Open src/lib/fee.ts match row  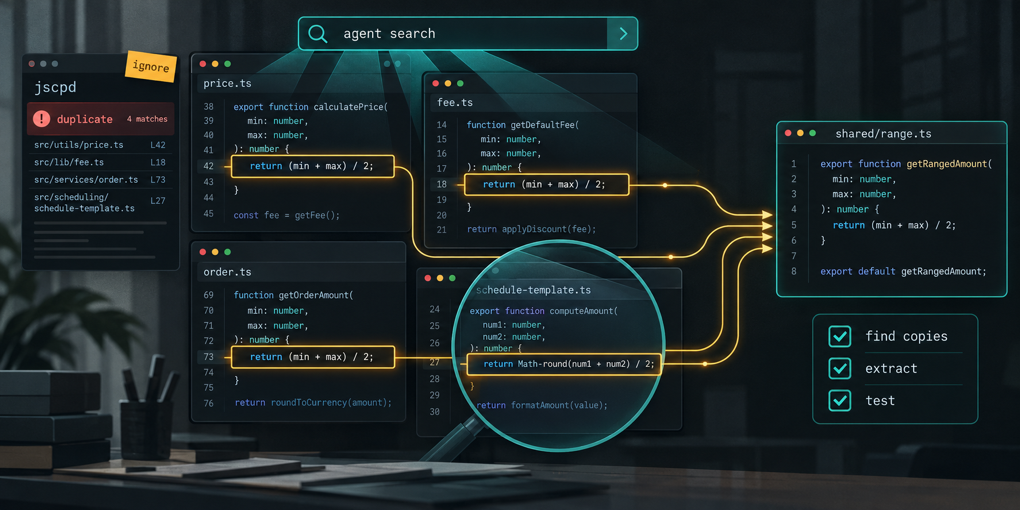point(100,162)
